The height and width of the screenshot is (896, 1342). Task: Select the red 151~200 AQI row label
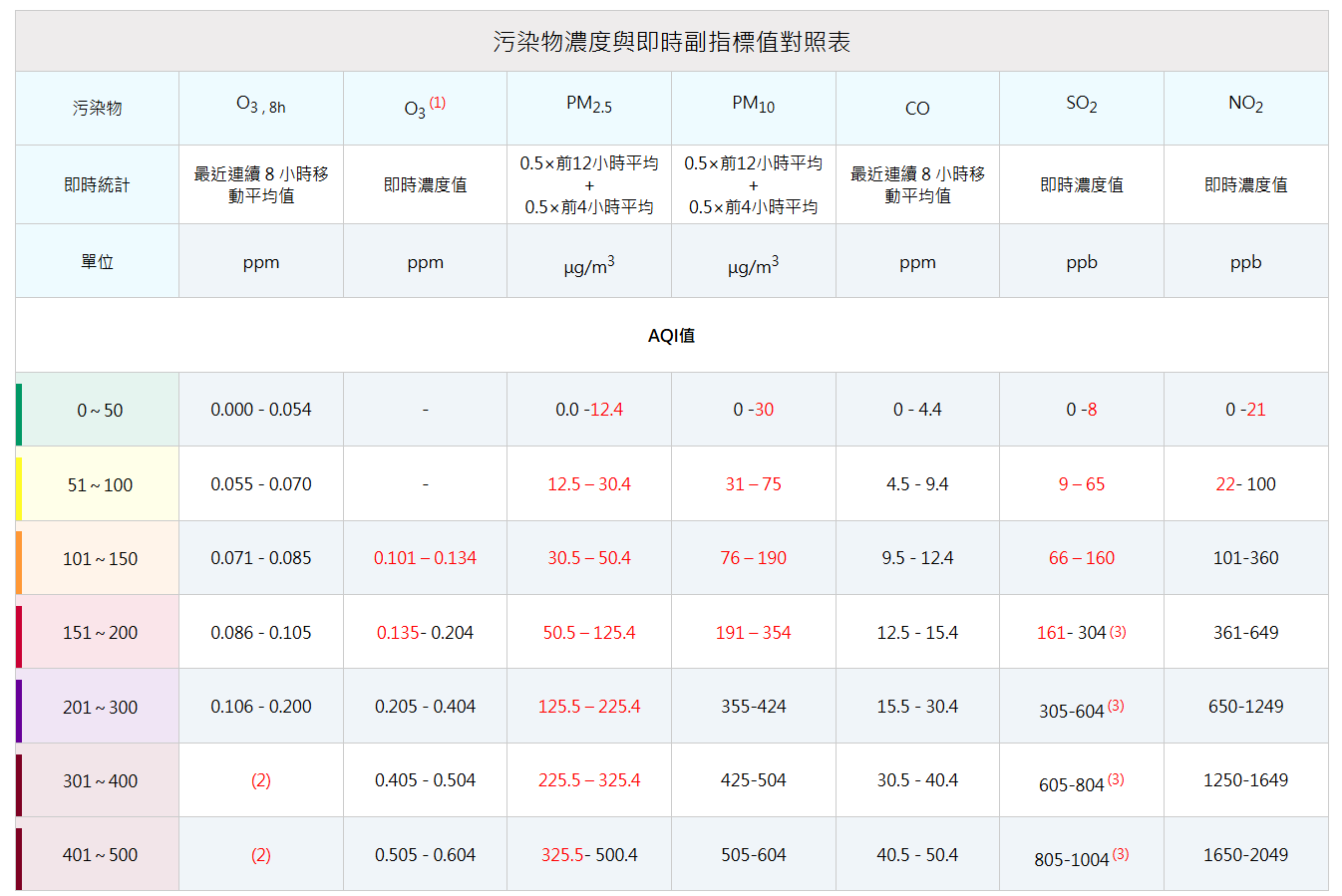[100, 633]
